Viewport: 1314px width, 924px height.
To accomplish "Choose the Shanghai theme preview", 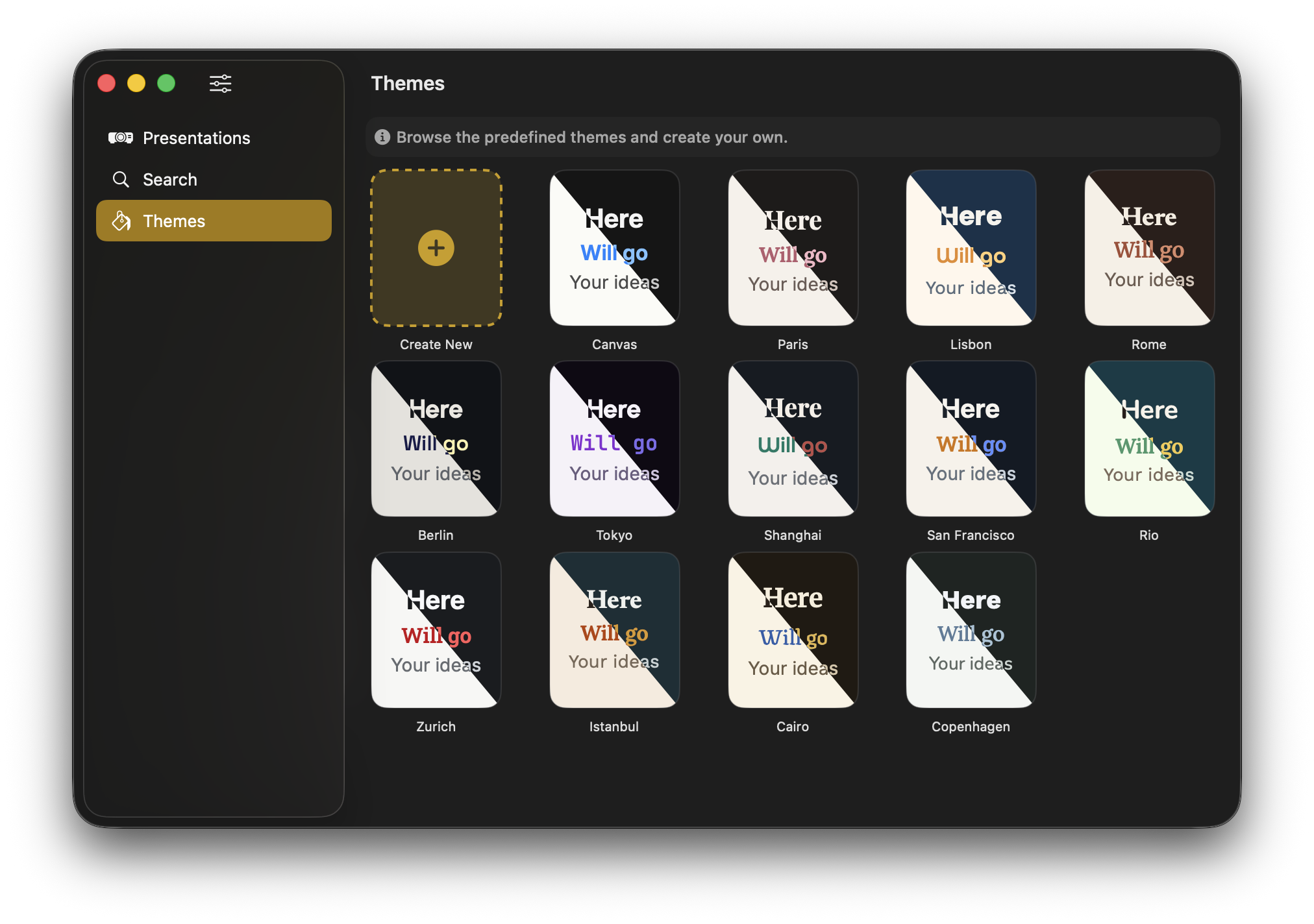I will click(x=793, y=439).
